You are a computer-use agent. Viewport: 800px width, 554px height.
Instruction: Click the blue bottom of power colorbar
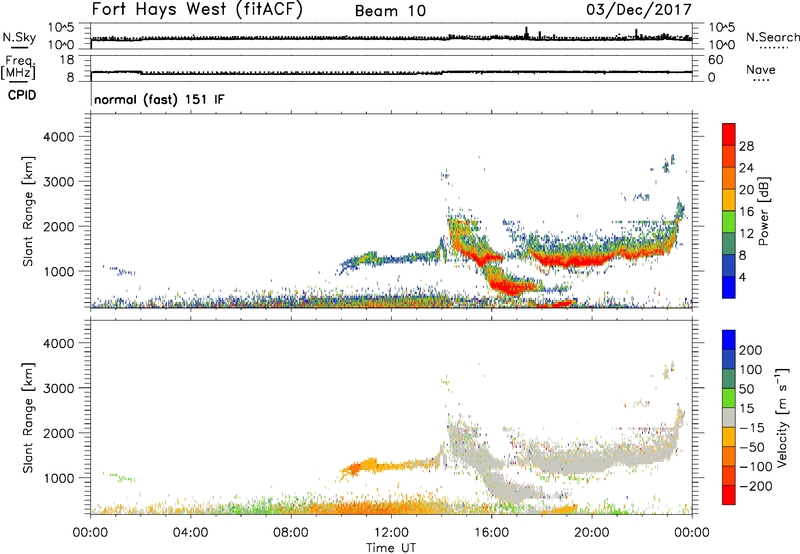729,287
